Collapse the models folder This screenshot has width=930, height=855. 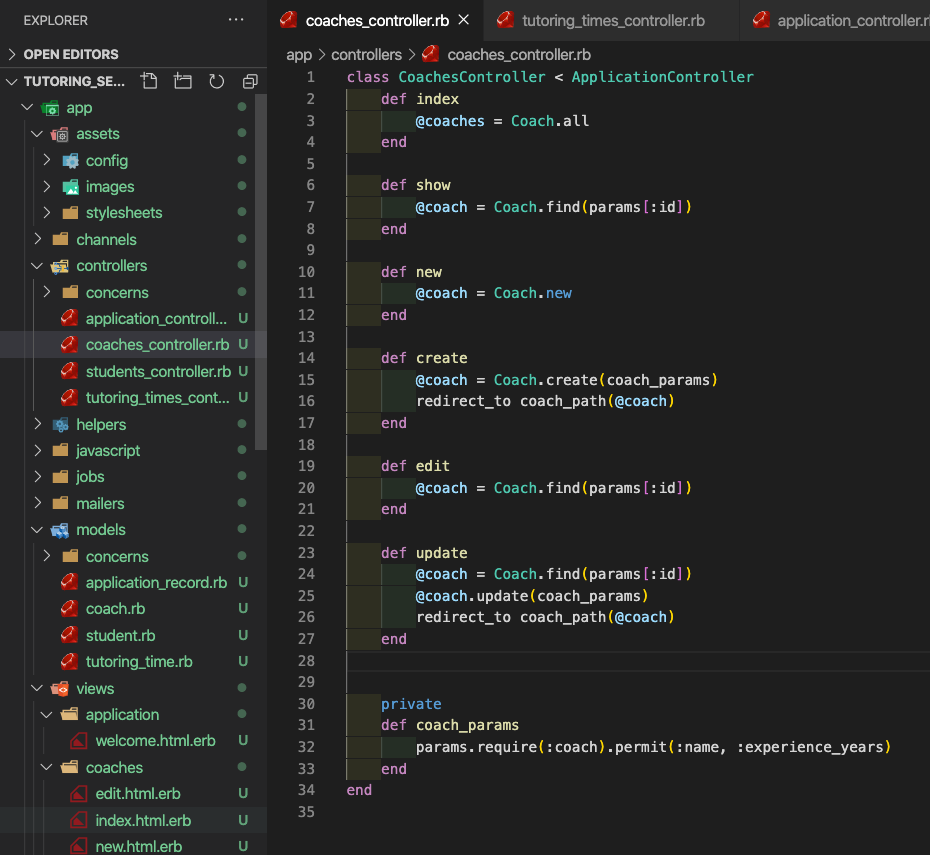pos(36,529)
